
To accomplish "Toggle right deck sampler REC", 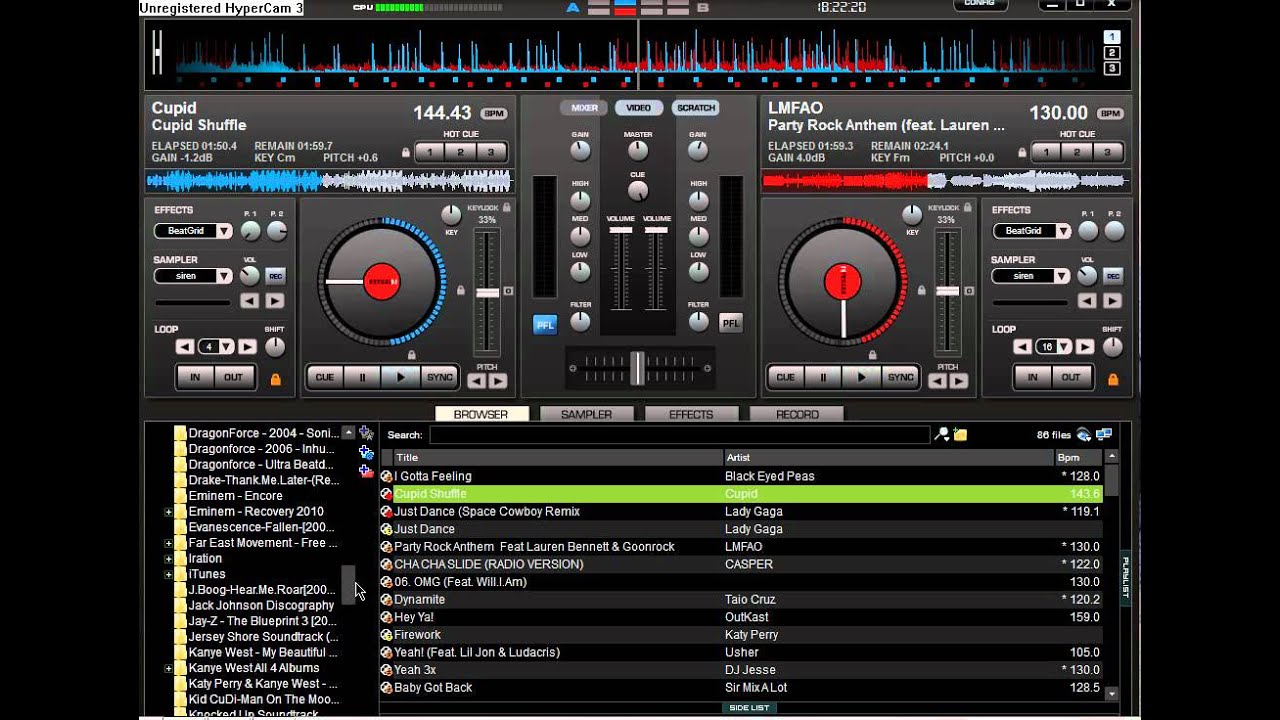I will [x=1113, y=276].
